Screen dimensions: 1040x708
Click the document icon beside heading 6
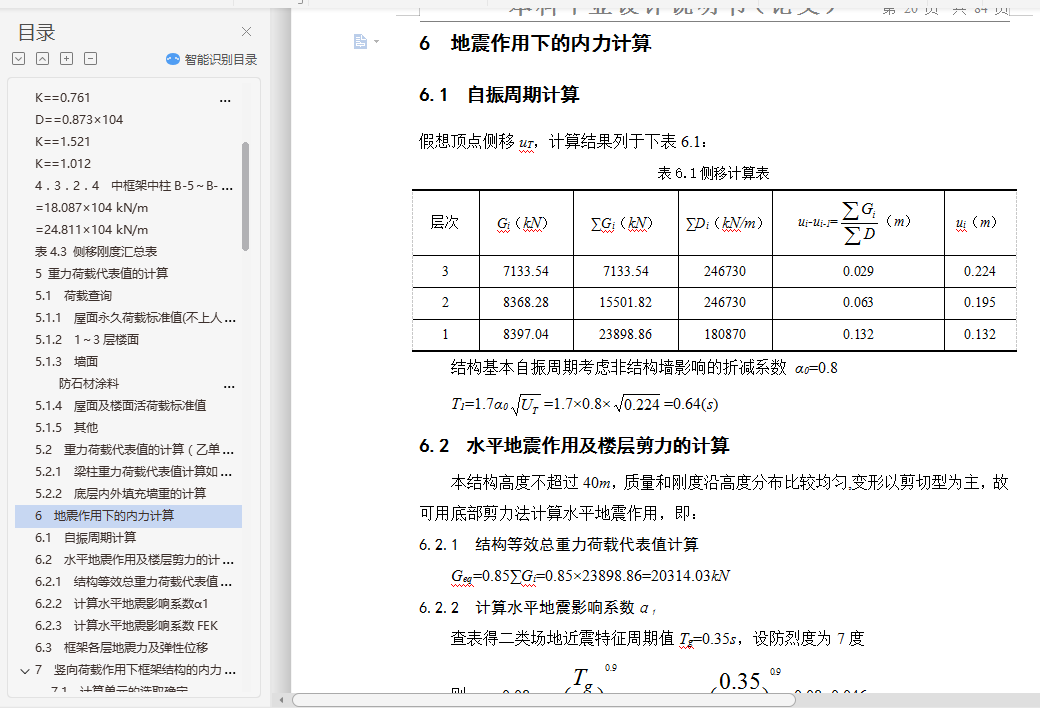click(x=360, y=42)
